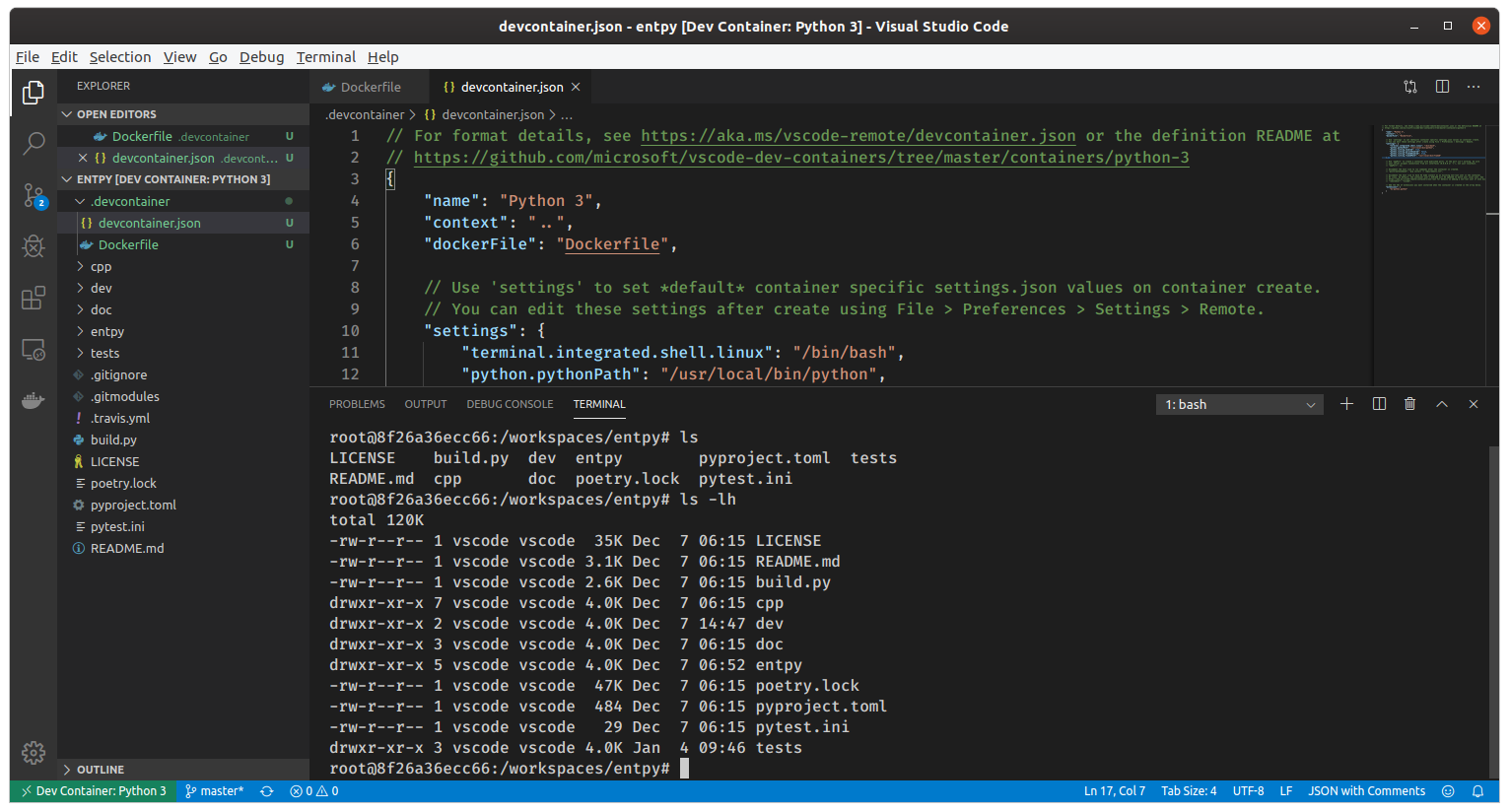Change the UTF-8 encoding in status bar
The image size is (1509, 812).
pyautogui.click(x=1248, y=791)
